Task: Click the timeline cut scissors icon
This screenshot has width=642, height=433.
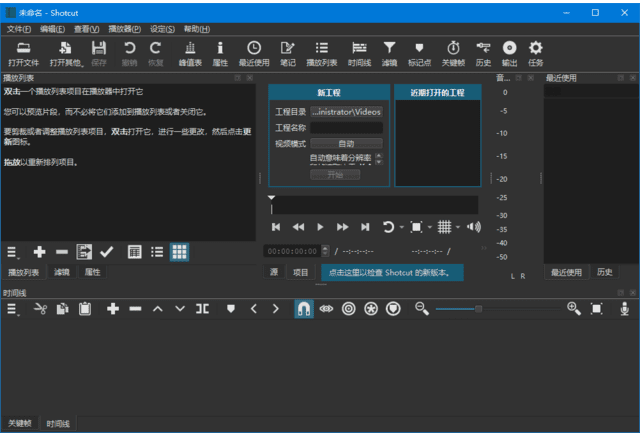Action: click(40, 309)
